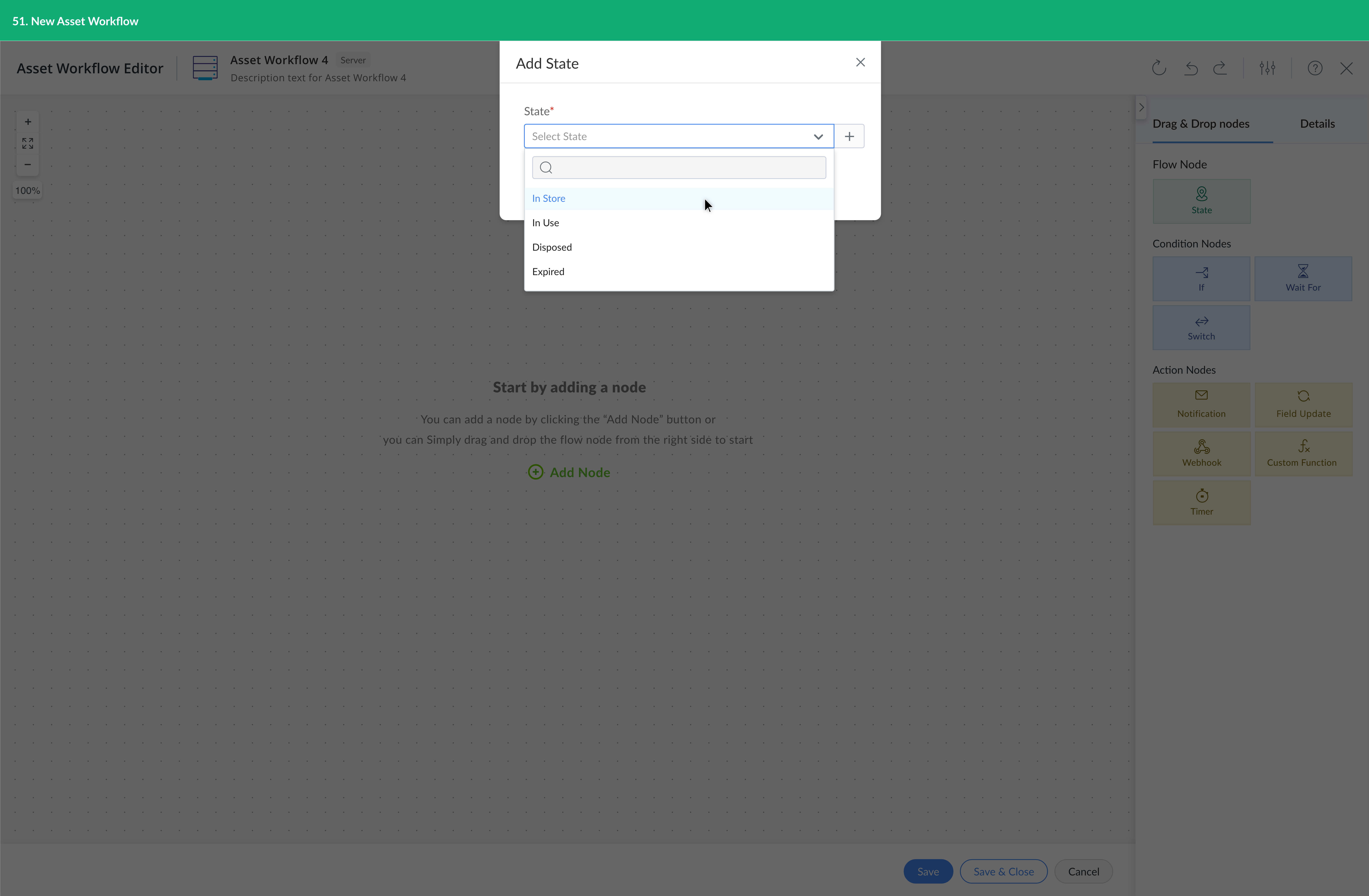Image resolution: width=1369 pixels, height=896 pixels.
Task: Select the Notification action node
Action: pos(1201,405)
